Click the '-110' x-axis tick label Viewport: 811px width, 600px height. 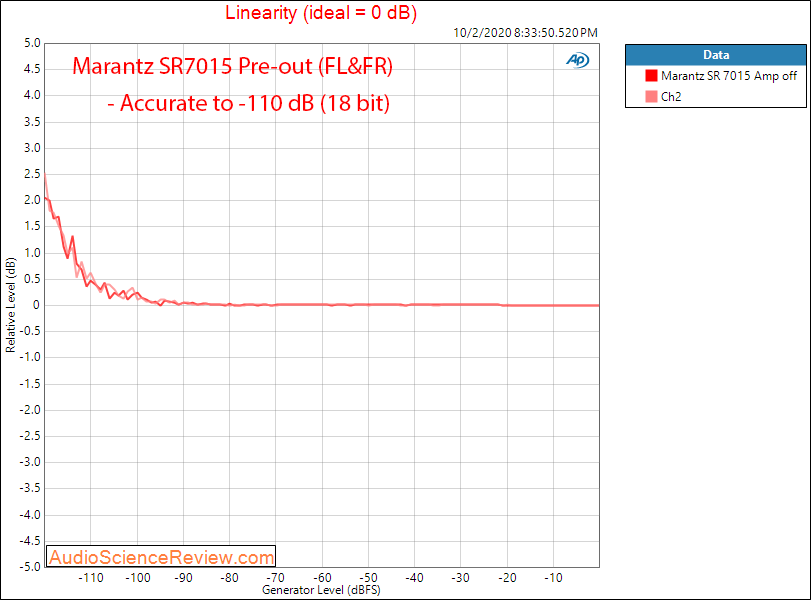tap(91, 578)
